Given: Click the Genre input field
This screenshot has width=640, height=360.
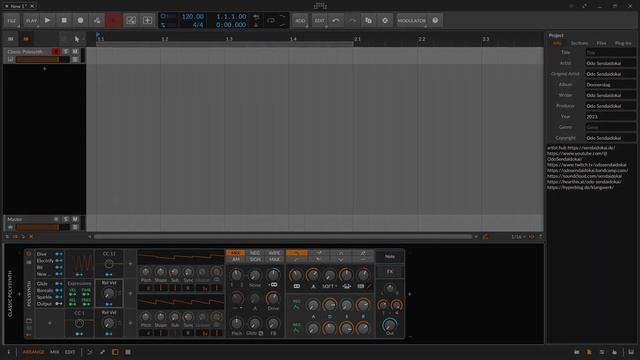Looking at the screenshot, I should pos(610,127).
